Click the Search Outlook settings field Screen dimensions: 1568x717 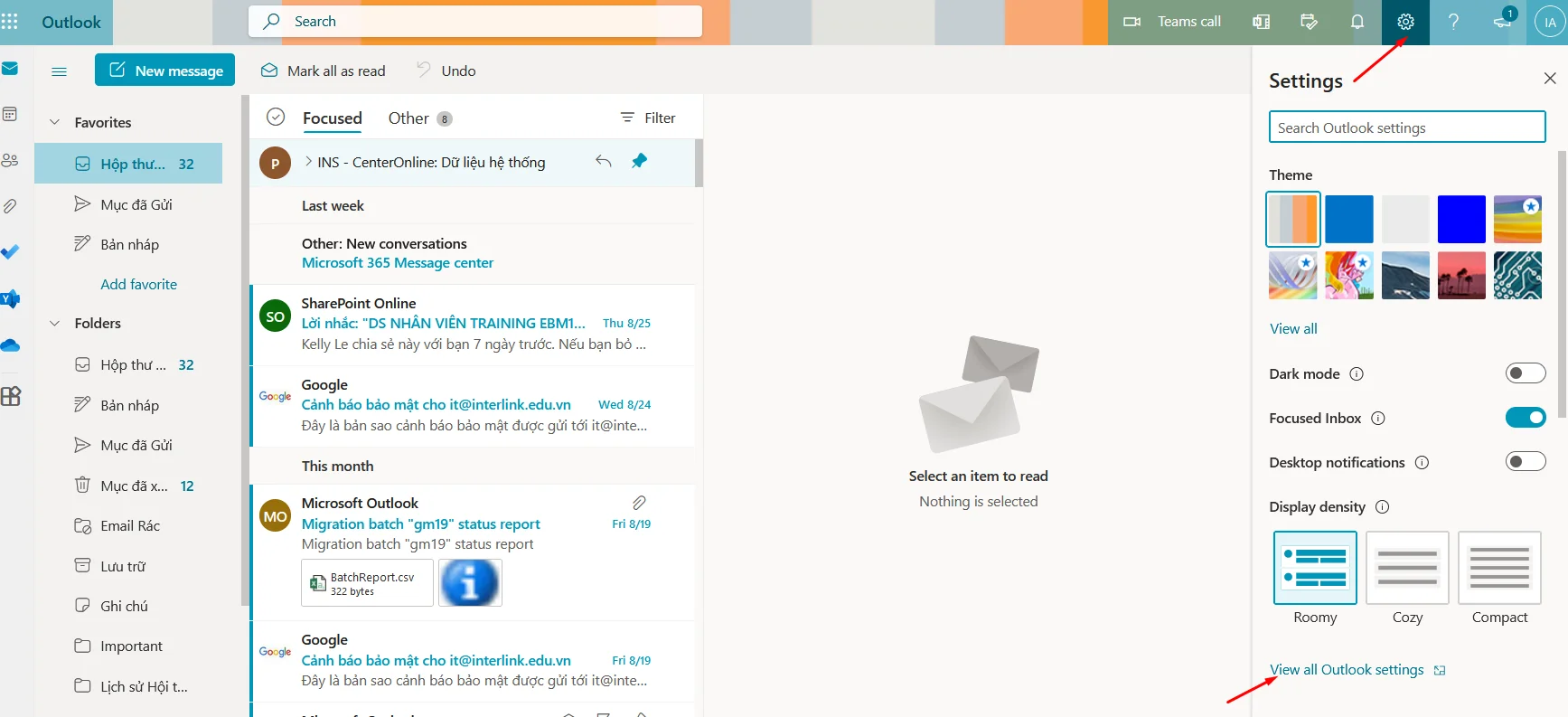(1407, 127)
